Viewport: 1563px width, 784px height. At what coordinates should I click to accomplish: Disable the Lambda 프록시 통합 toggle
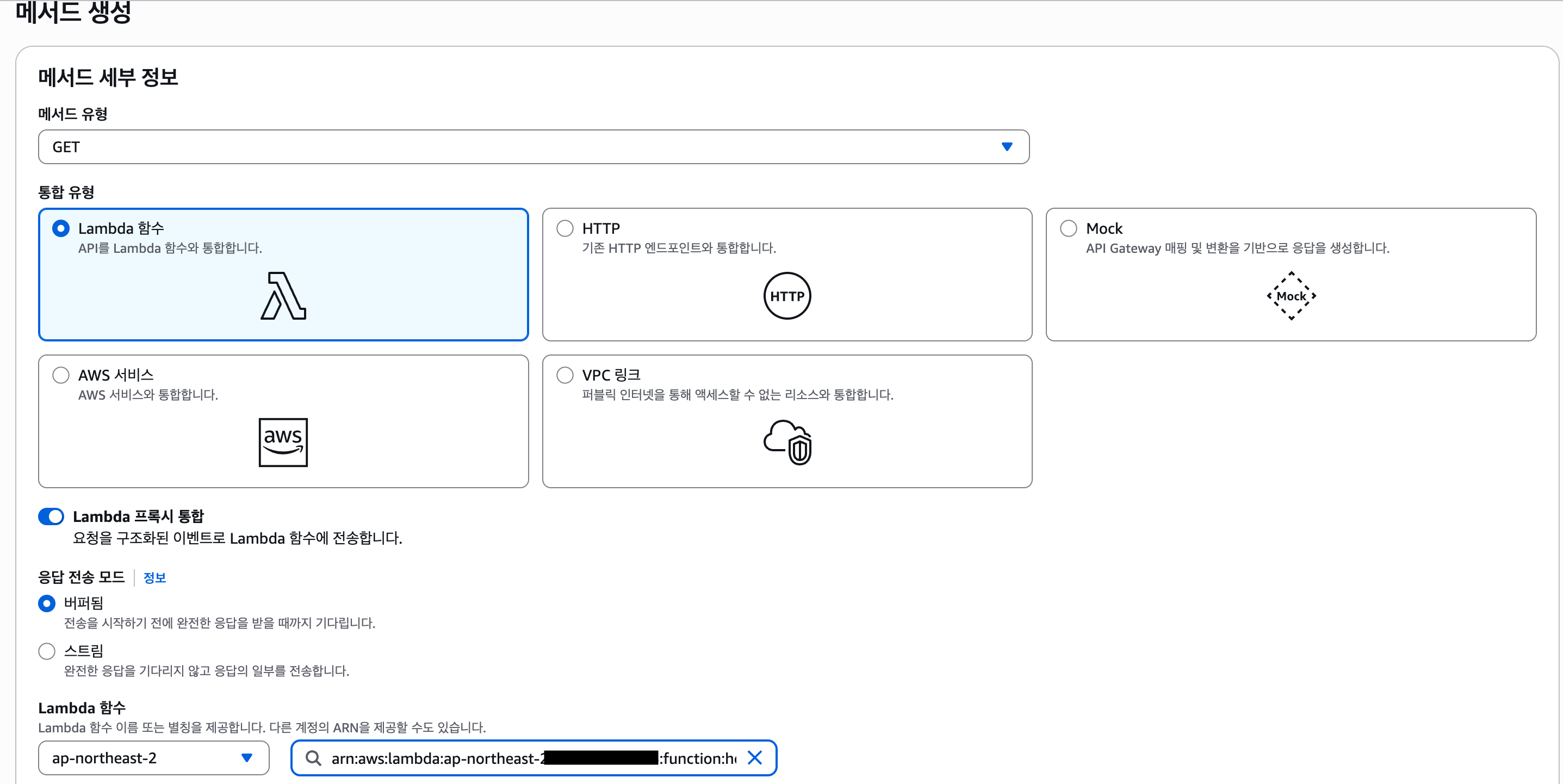pyautogui.click(x=52, y=516)
